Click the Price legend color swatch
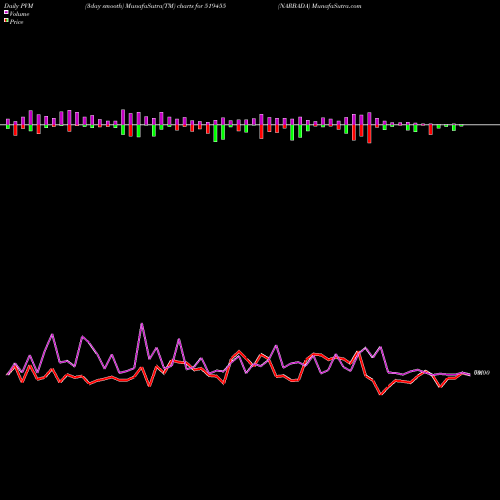 [6, 21]
